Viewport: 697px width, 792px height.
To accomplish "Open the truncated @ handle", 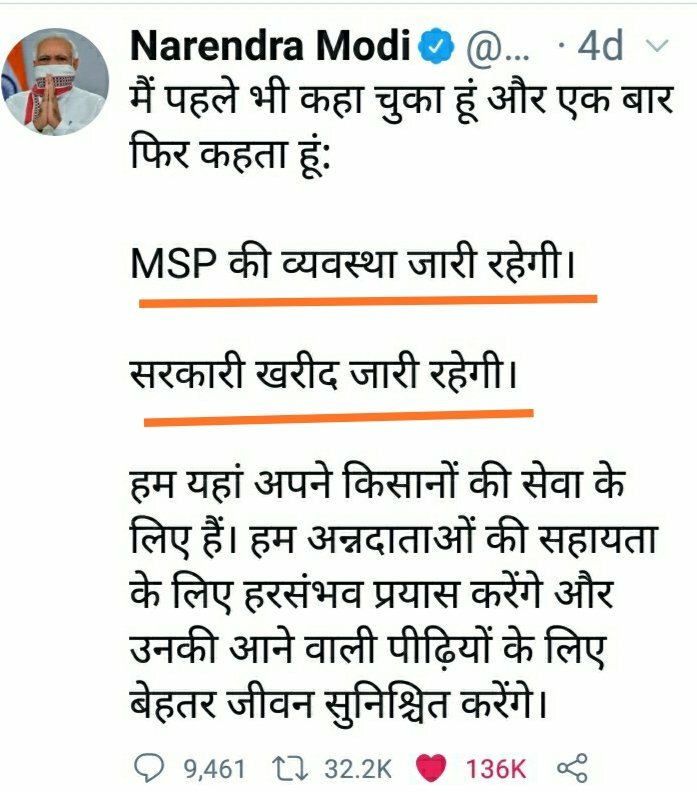I will pos(496,48).
